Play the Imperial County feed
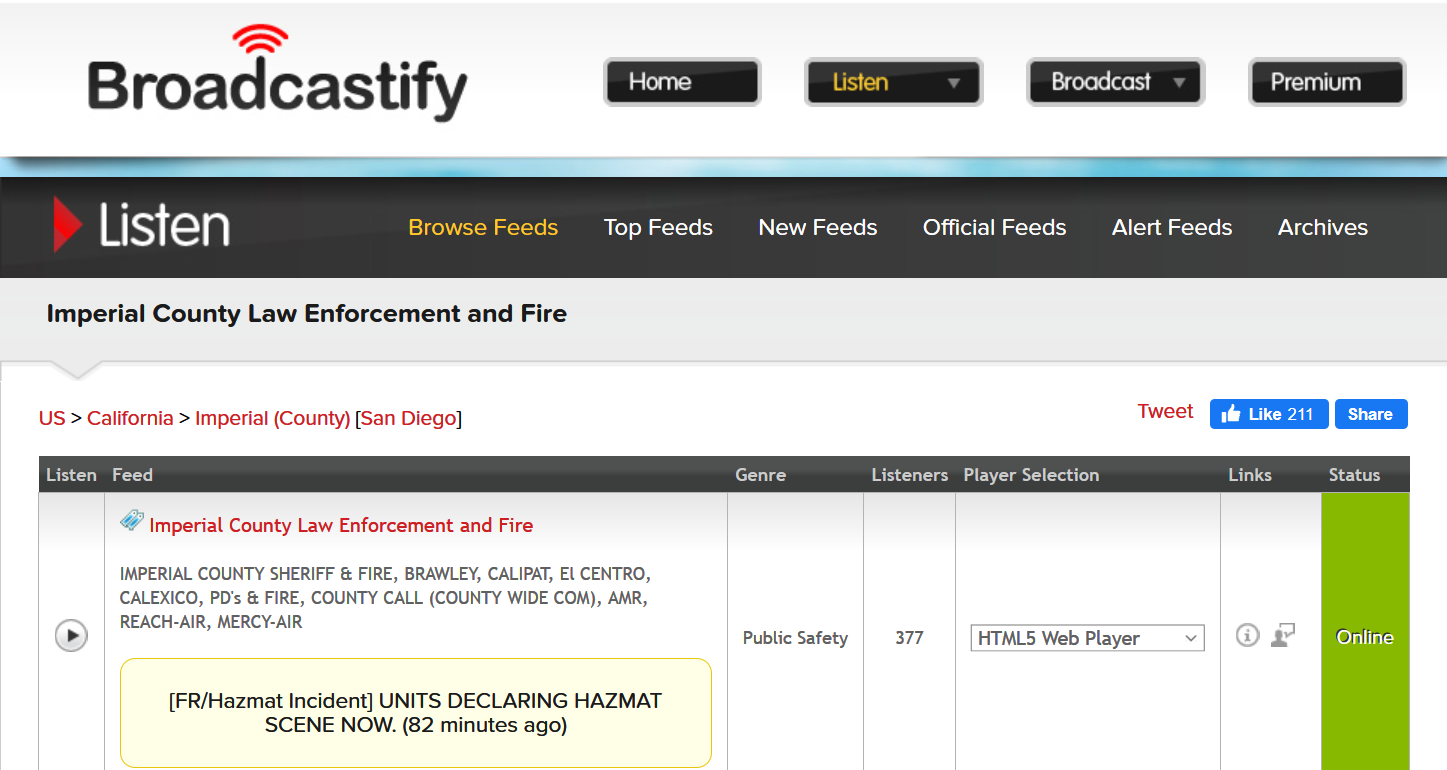The image size is (1447, 770). (x=71, y=636)
